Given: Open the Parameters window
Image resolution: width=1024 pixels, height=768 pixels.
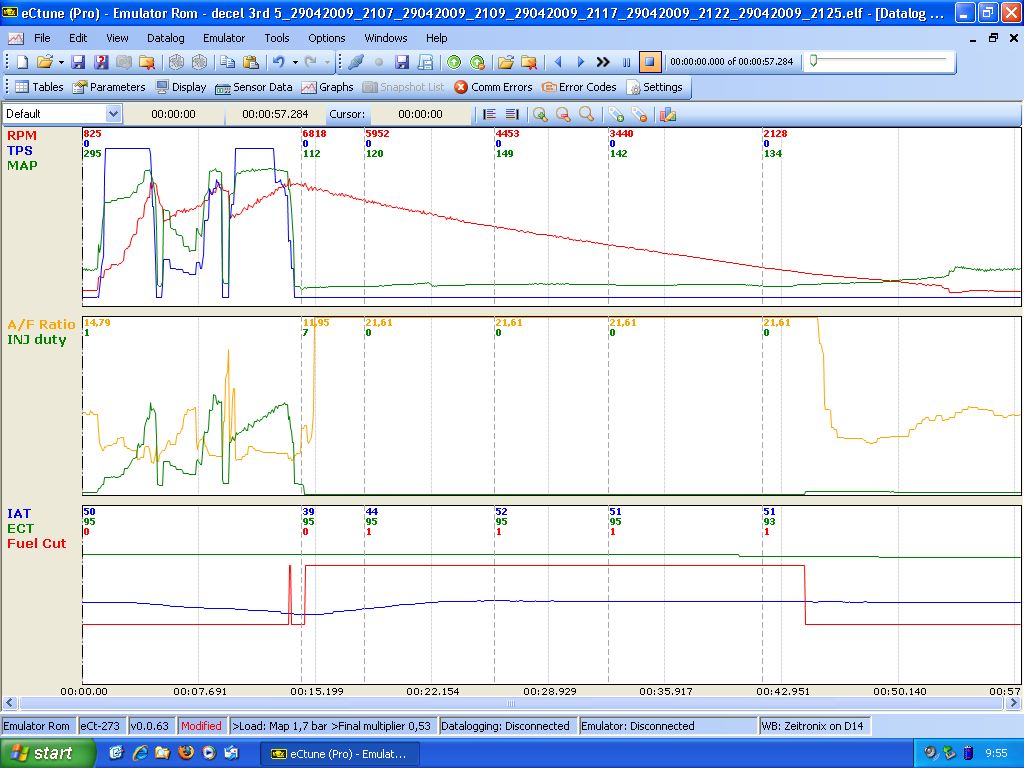Looking at the screenshot, I should 109,87.
